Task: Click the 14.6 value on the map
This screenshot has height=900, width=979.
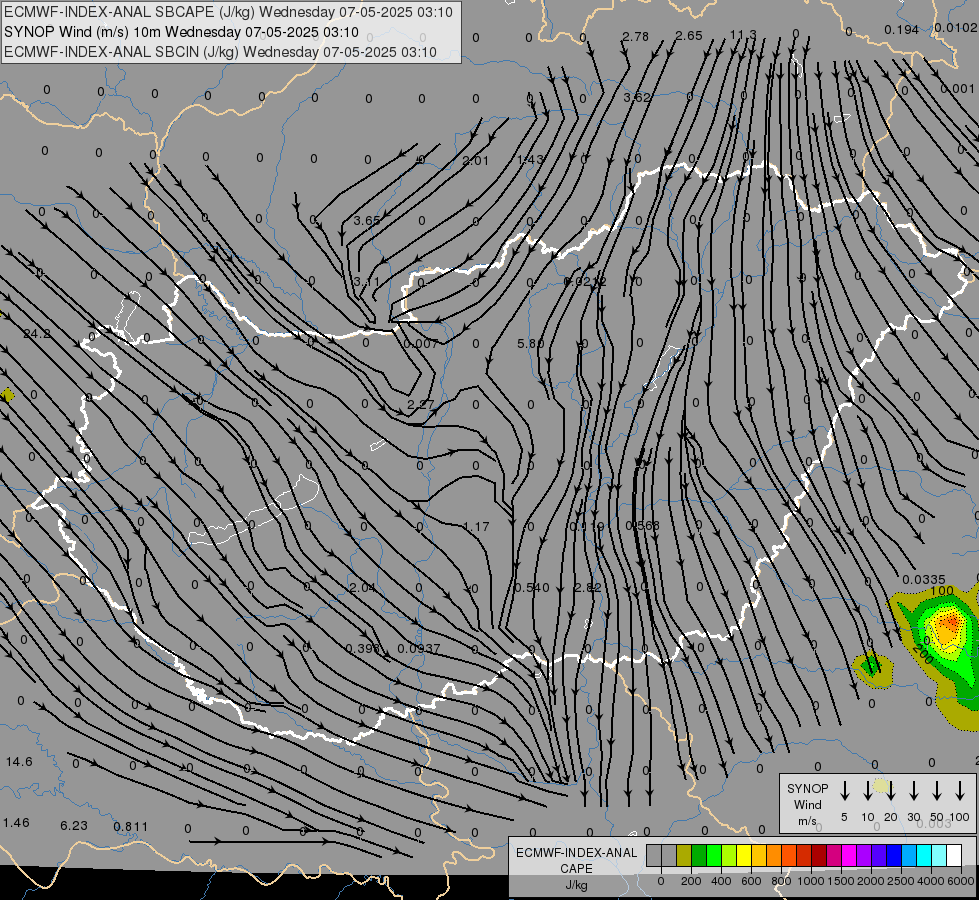Action: click(19, 761)
